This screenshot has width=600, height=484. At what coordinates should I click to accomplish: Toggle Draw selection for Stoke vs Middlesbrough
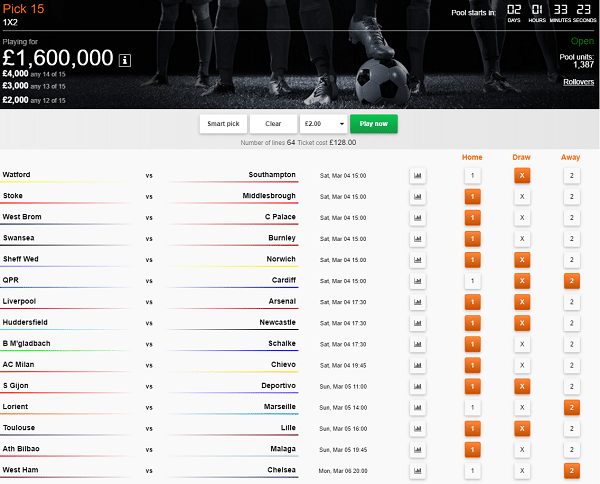click(x=521, y=197)
